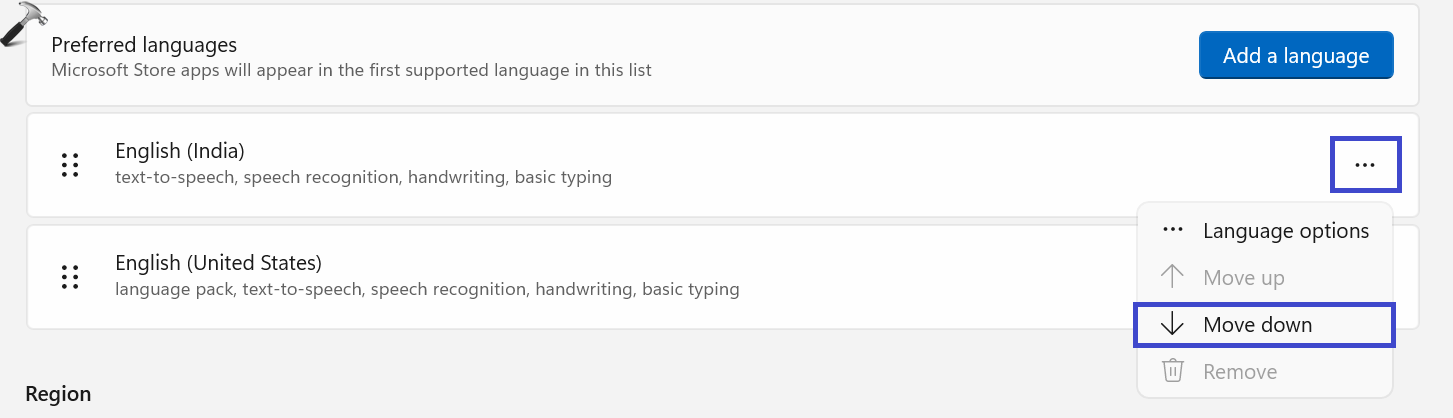This screenshot has width=1453, height=418.
Task: Click the trash can icon beside Remove
Action: [x=1173, y=371]
